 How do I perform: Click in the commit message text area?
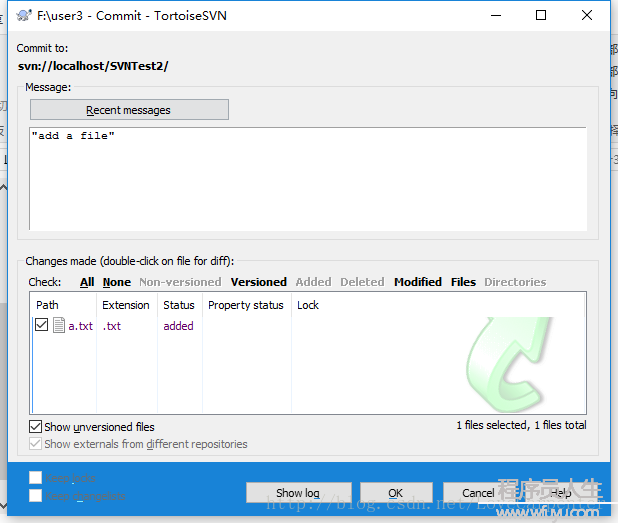tap(308, 179)
